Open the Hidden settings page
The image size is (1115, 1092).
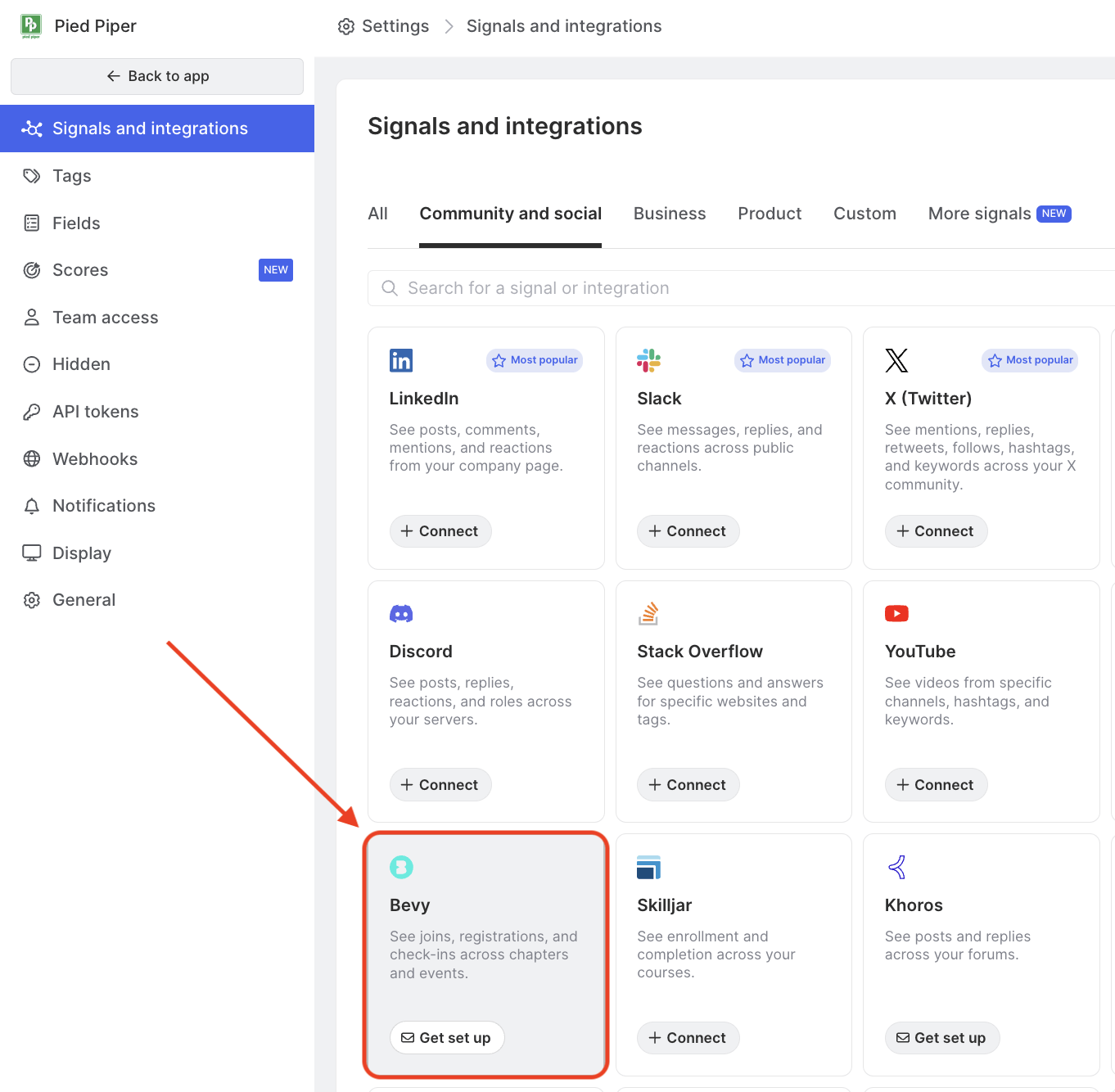157,364
